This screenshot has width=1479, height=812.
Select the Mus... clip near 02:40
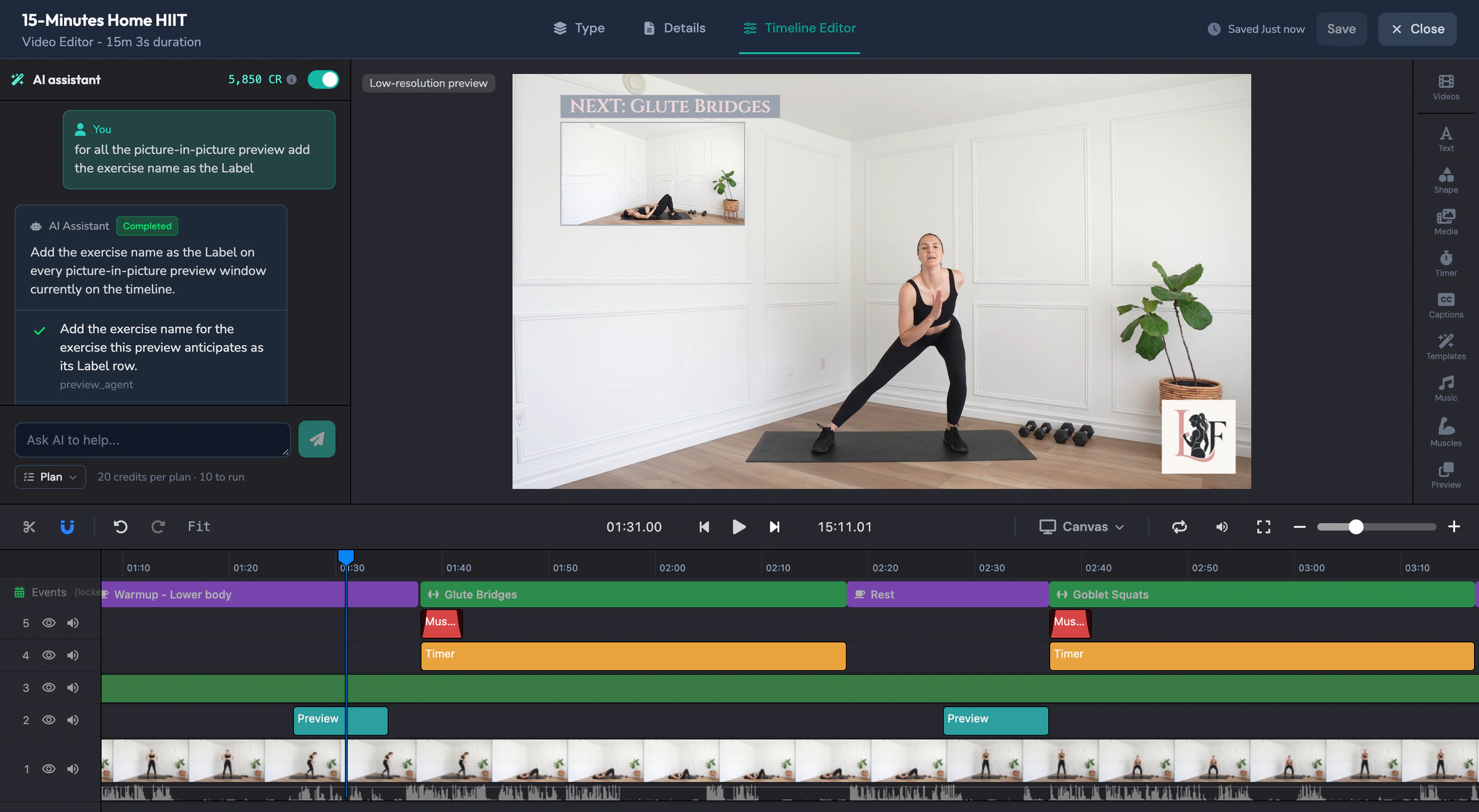coord(1070,623)
